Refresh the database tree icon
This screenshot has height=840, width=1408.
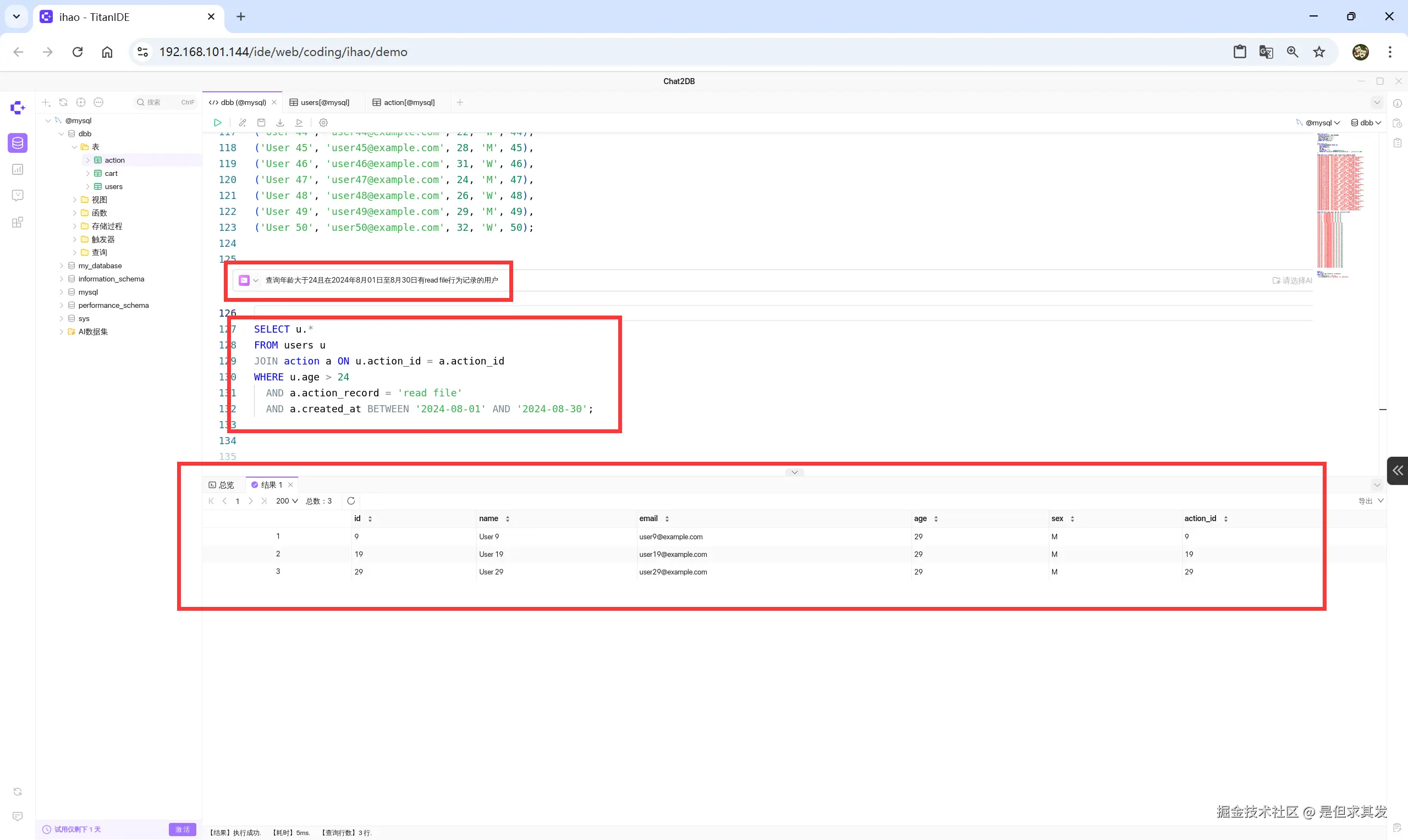(63, 102)
